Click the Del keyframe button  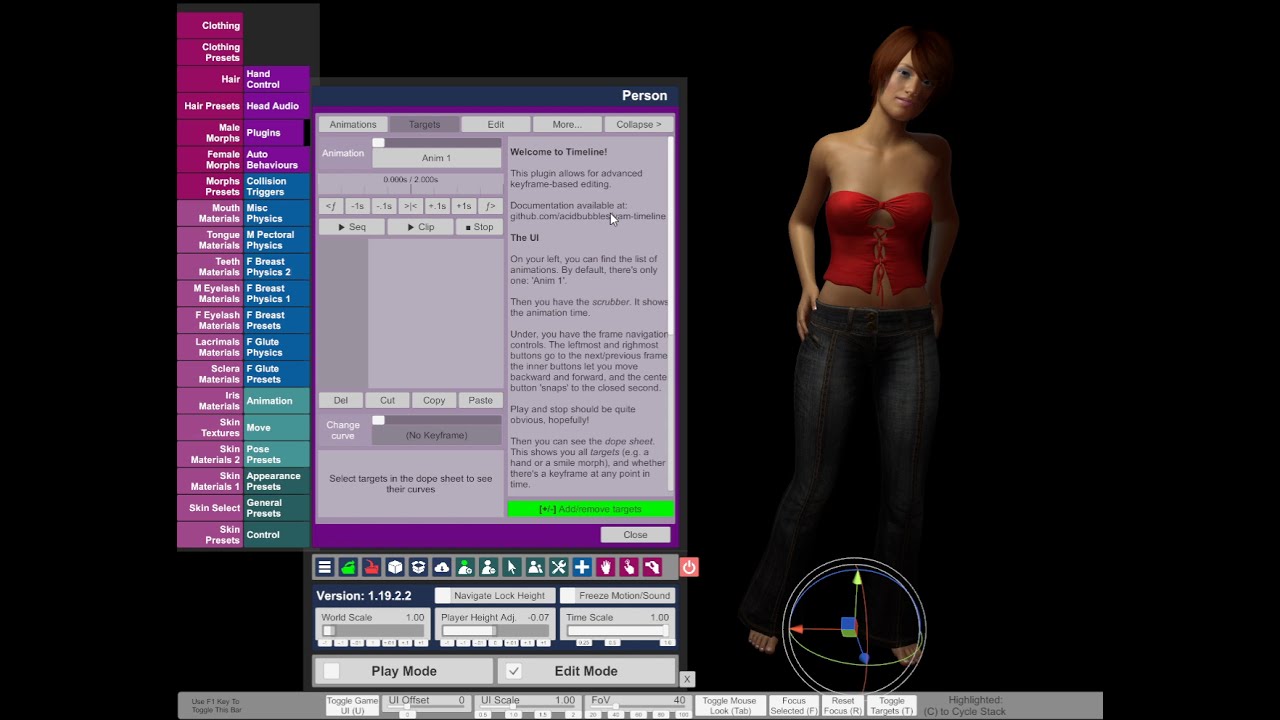point(341,400)
